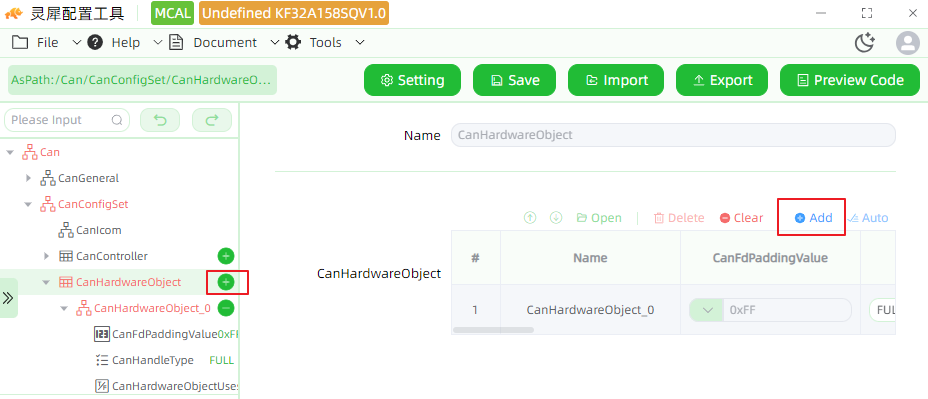Click the redo arrow button
This screenshot has height=399, width=928.
pyautogui.click(x=211, y=120)
